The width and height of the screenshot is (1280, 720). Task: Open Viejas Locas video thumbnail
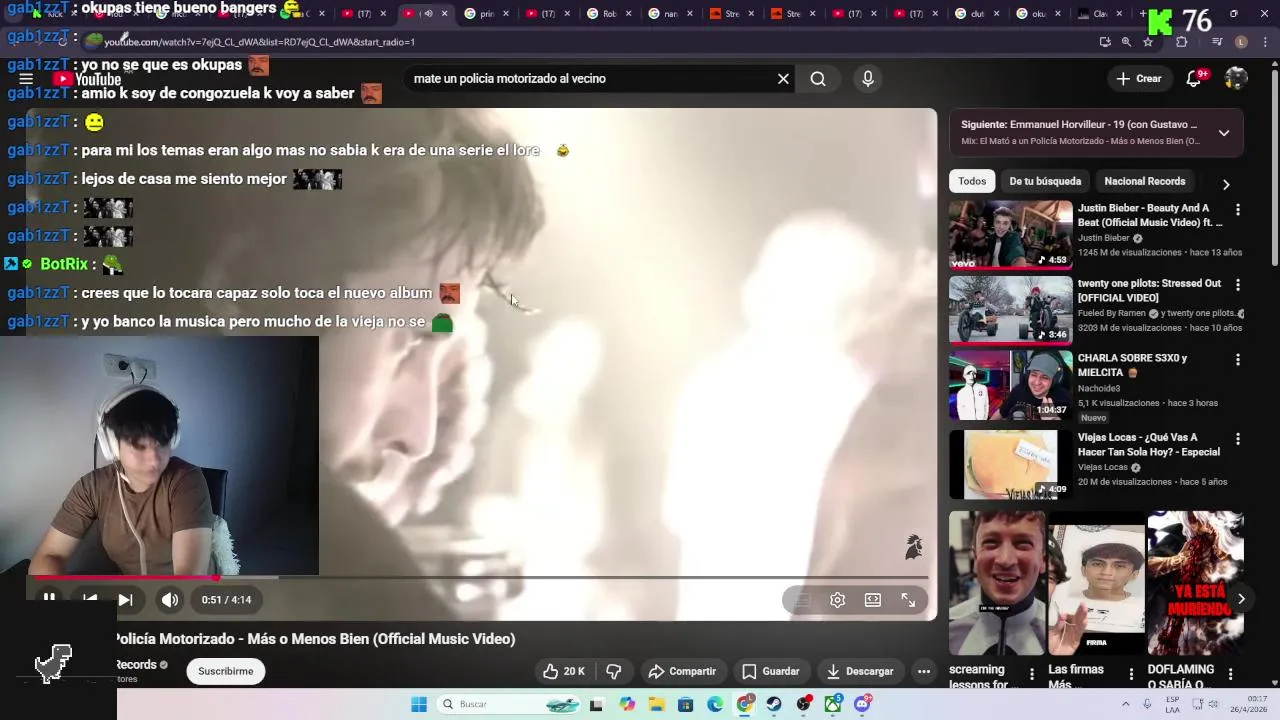[1010, 464]
